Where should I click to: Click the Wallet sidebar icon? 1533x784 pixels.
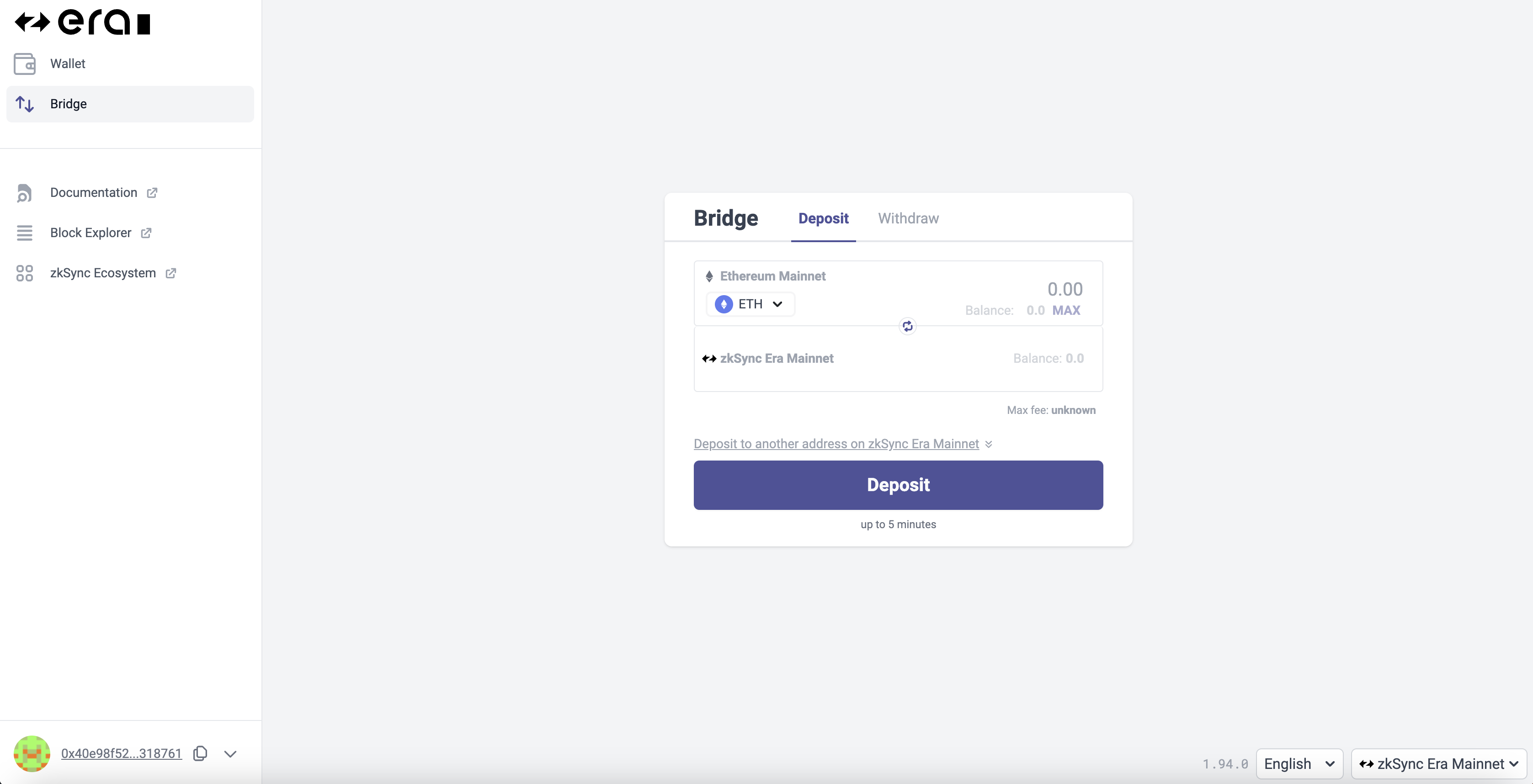[24, 64]
